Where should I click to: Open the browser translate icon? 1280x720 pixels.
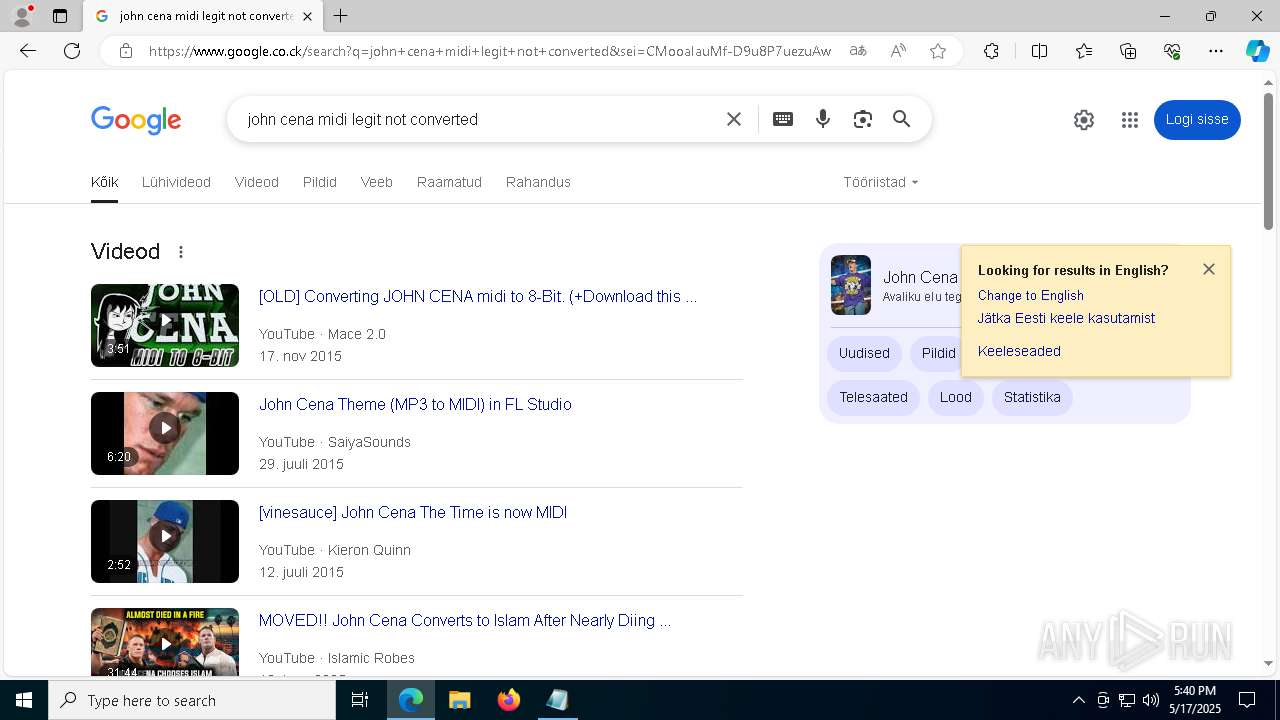point(858,51)
